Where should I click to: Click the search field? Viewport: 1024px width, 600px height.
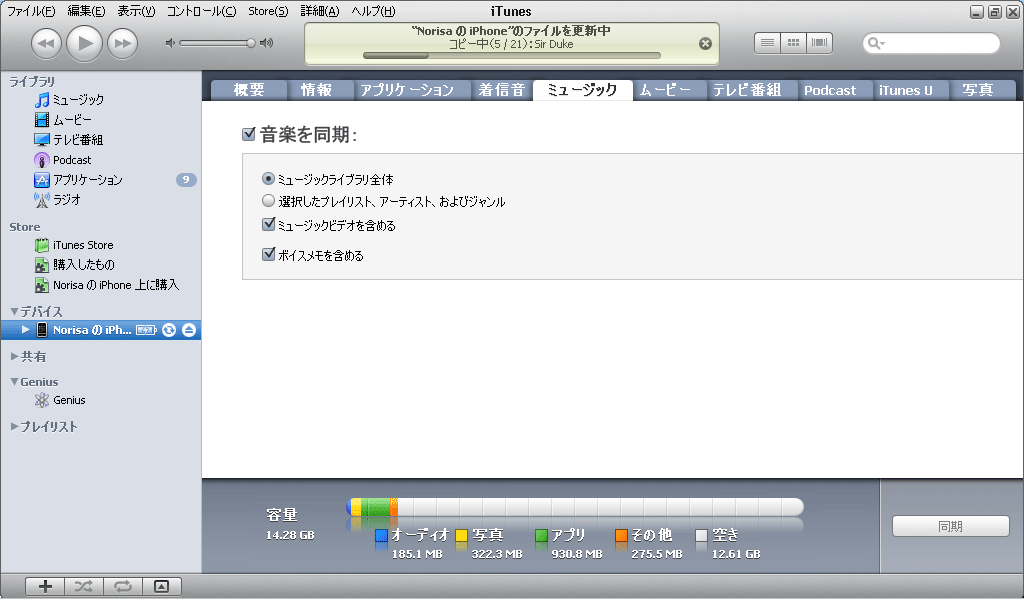pyautogui.click(x=931, y=44)
